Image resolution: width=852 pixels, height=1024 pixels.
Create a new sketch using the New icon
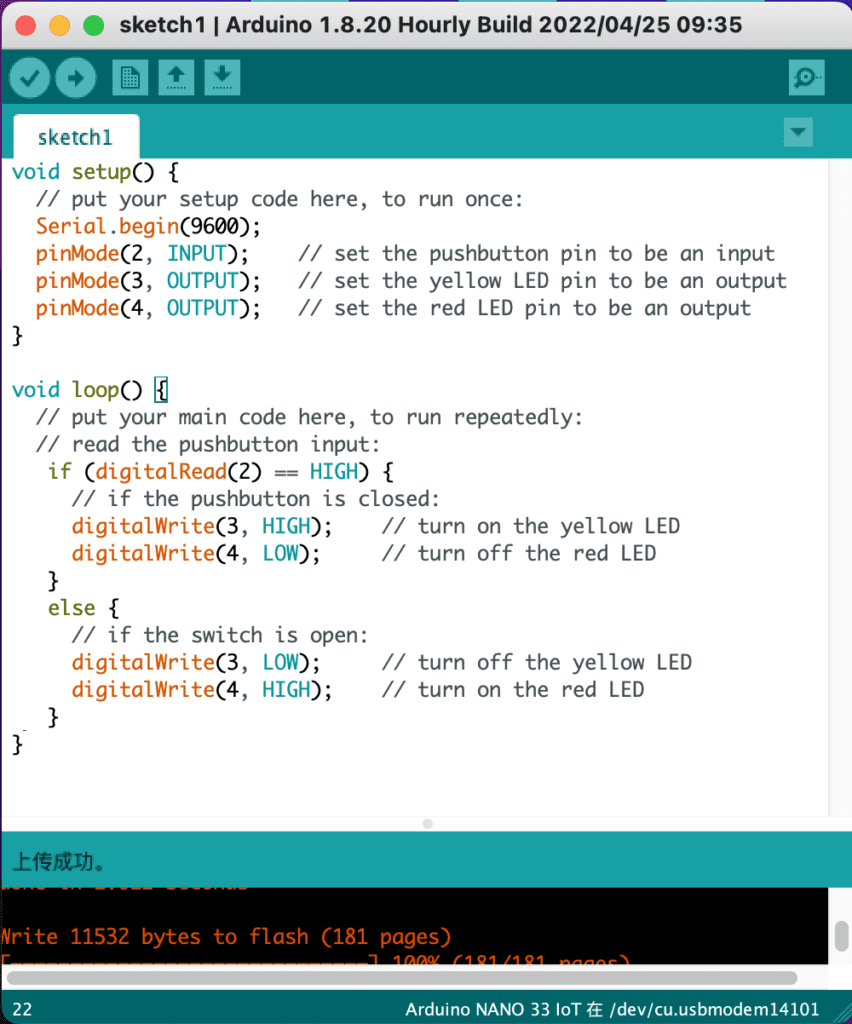tap(130, 77)
